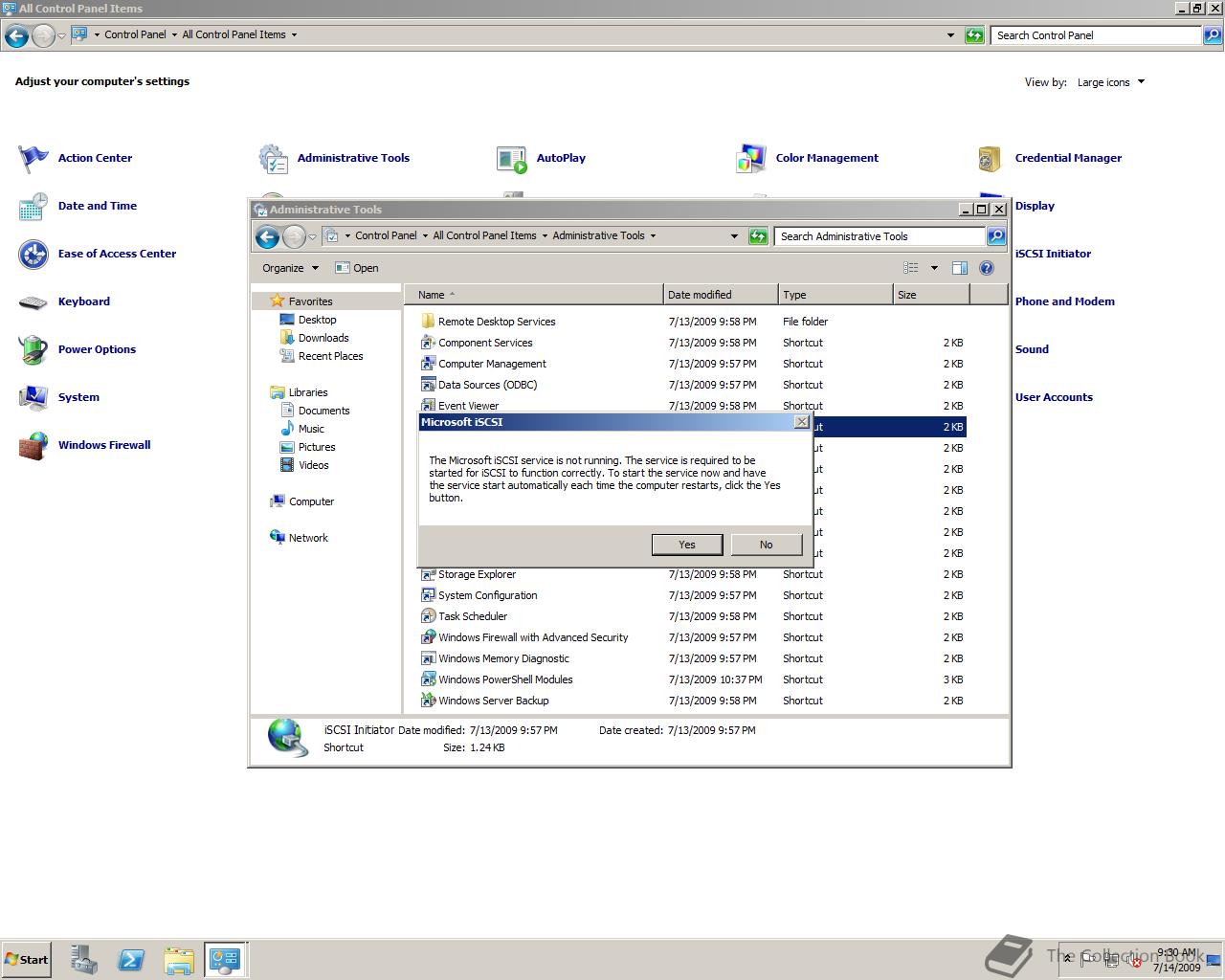This screenshot has height=980, width=1225.
Task: Change your view icon in Administrative Tools
Action: coord(911,268)
